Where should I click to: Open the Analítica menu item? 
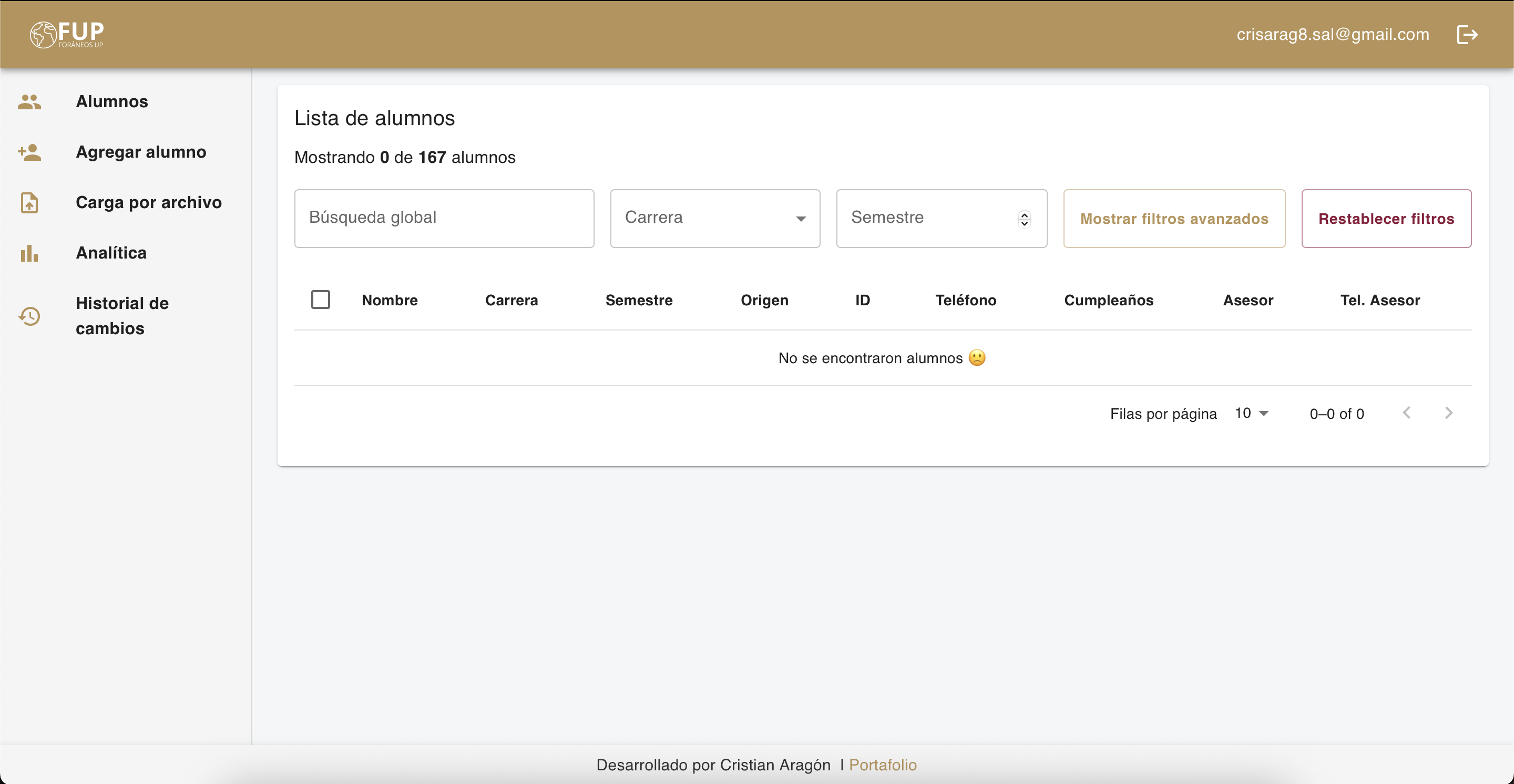tap(126, 253)
